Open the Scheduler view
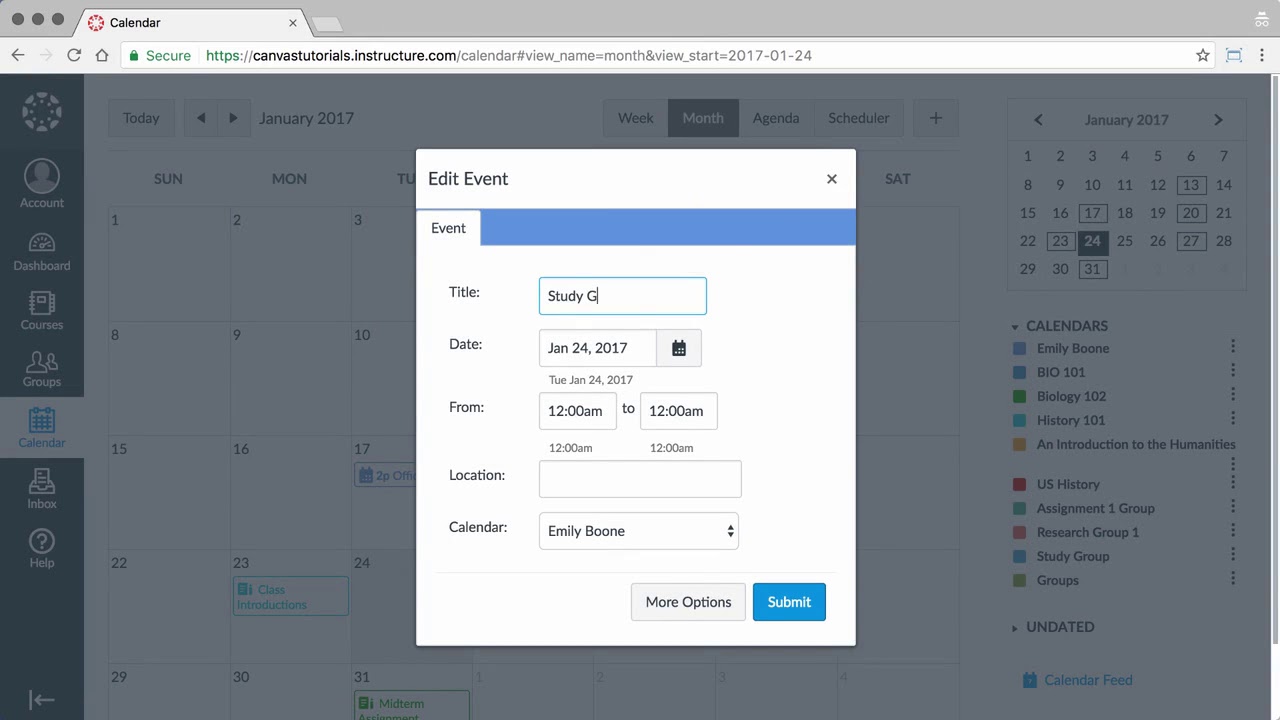The height and width of the screenshot is (720, 1280). (x=858, y=118)
